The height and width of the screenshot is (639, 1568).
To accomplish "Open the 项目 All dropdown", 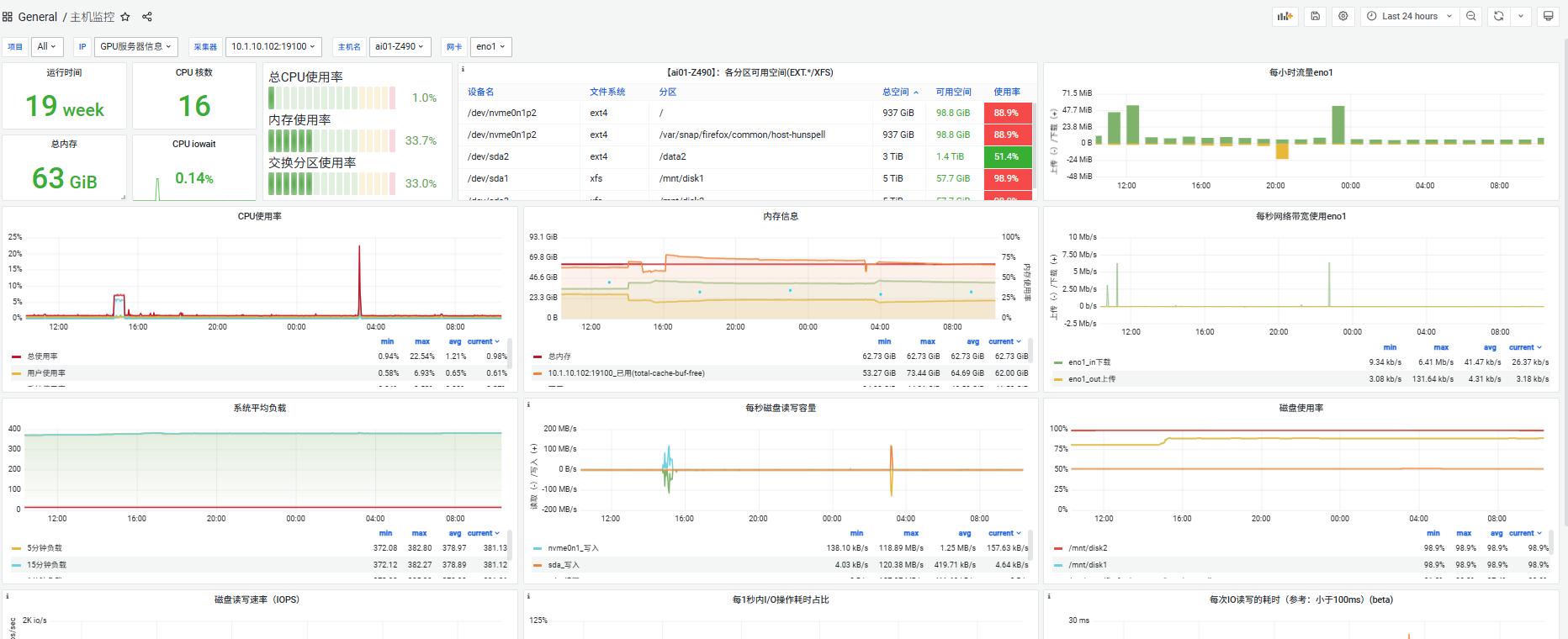I will (x=47, y=46).
